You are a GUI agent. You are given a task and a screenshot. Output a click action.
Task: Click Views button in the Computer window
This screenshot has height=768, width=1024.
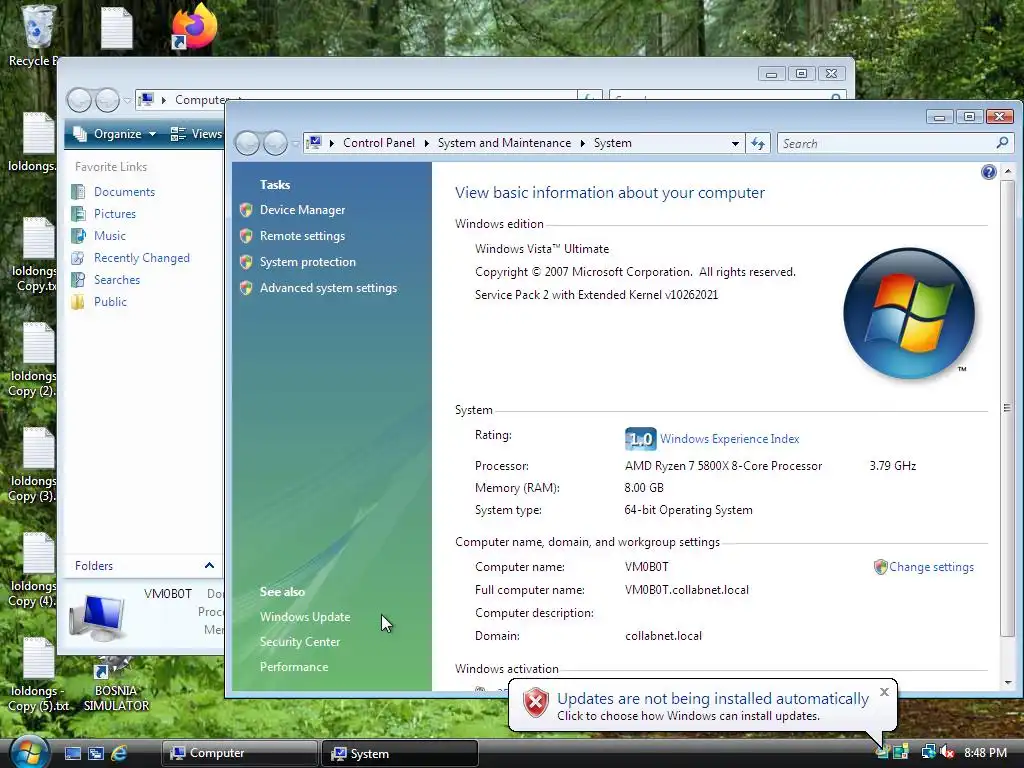pos(196,134)
